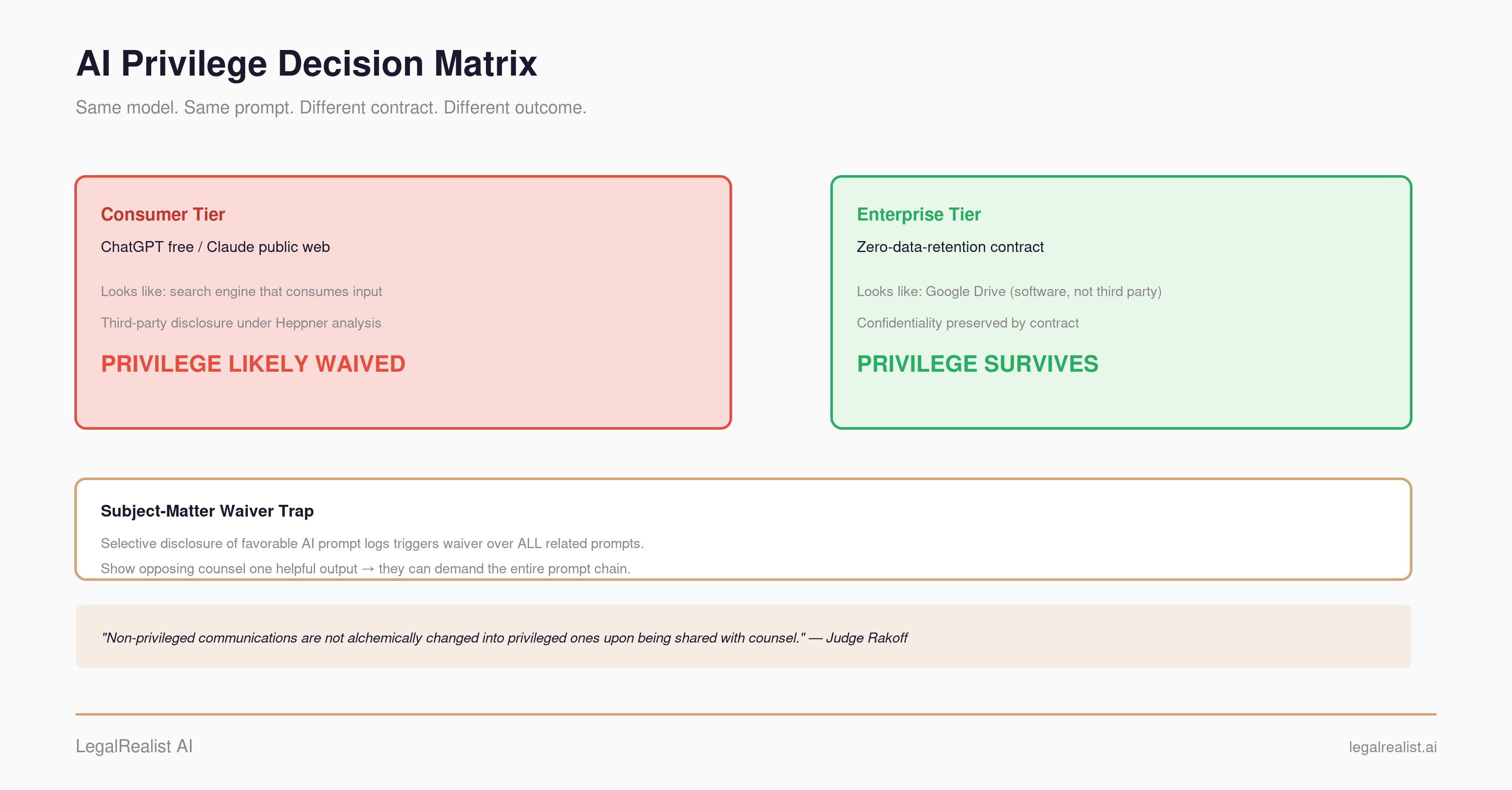Screen dimensions: 1512x790
Task: Select Zero-data-retention contract text
Action: tap(950, 247)
